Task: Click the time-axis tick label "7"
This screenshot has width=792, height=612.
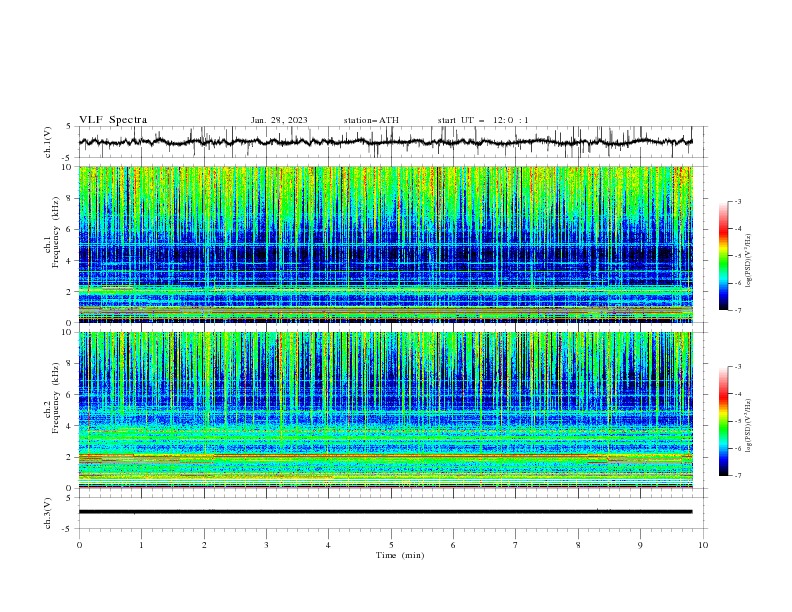Action: (x=516, y=545)
